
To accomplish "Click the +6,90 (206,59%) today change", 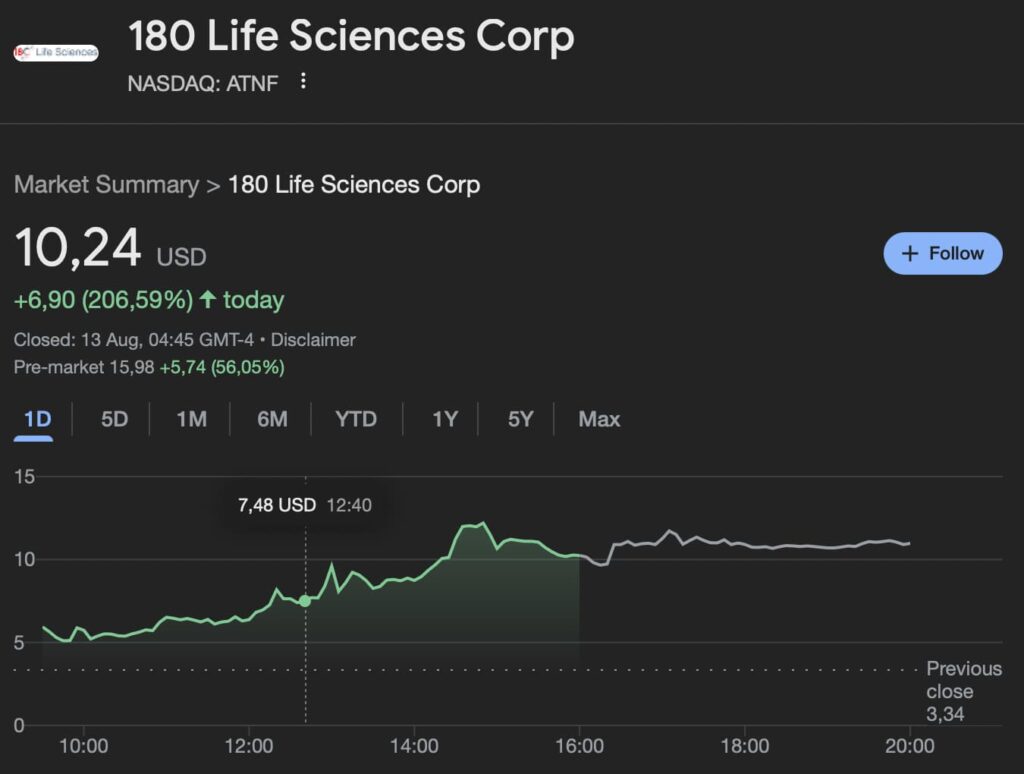I will (149, 300).
